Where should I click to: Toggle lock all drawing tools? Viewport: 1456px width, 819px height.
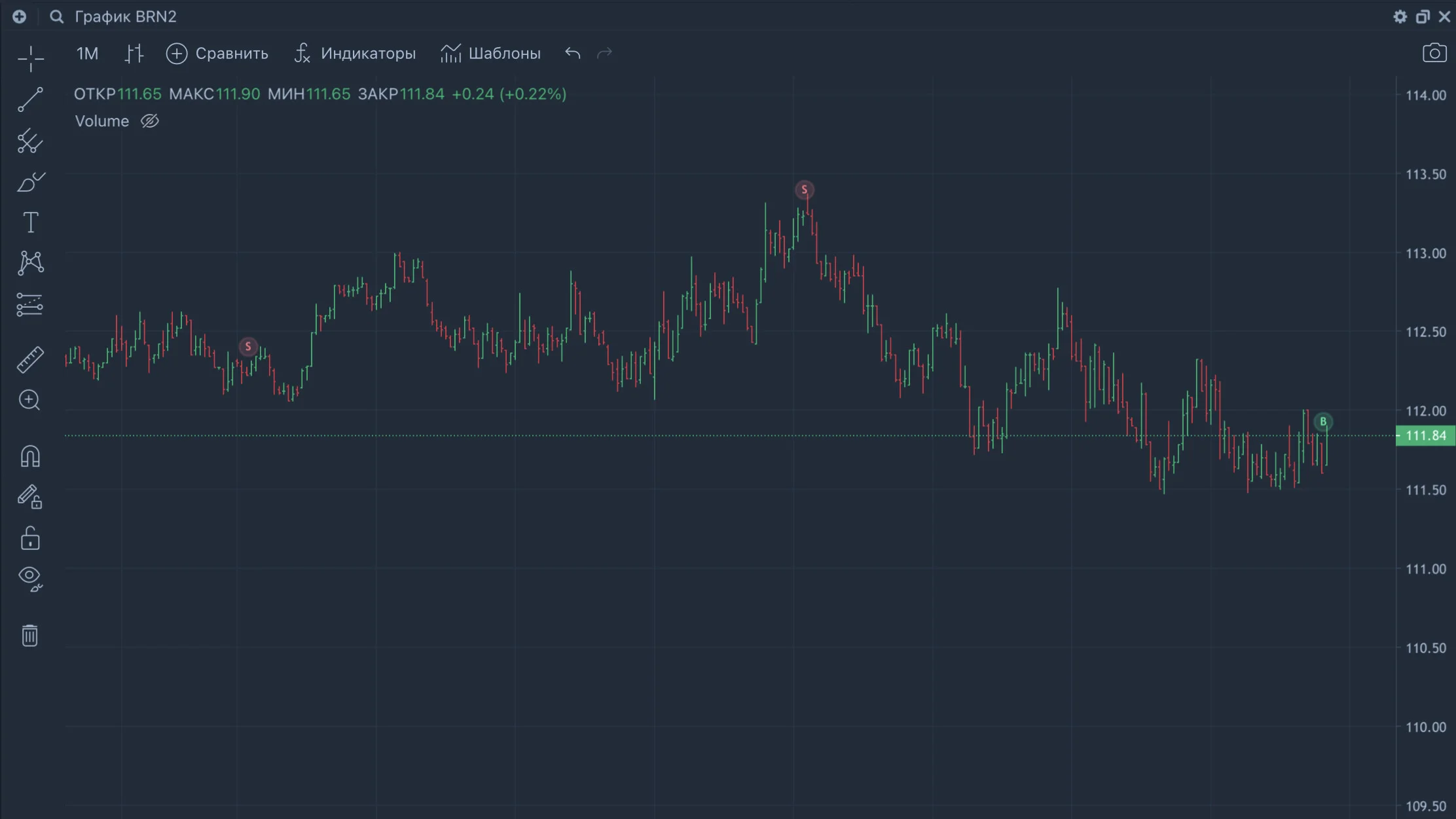30,538
